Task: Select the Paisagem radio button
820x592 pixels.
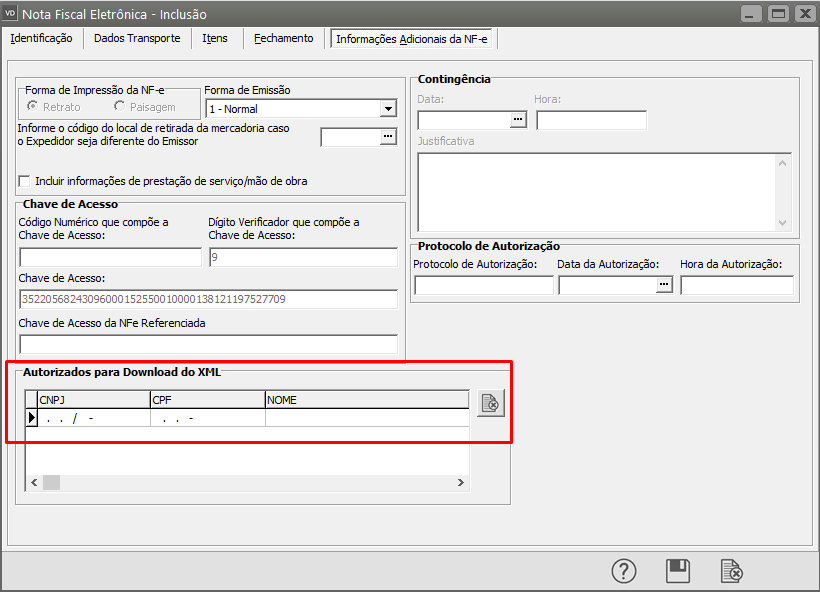Action: coord(120,106)
